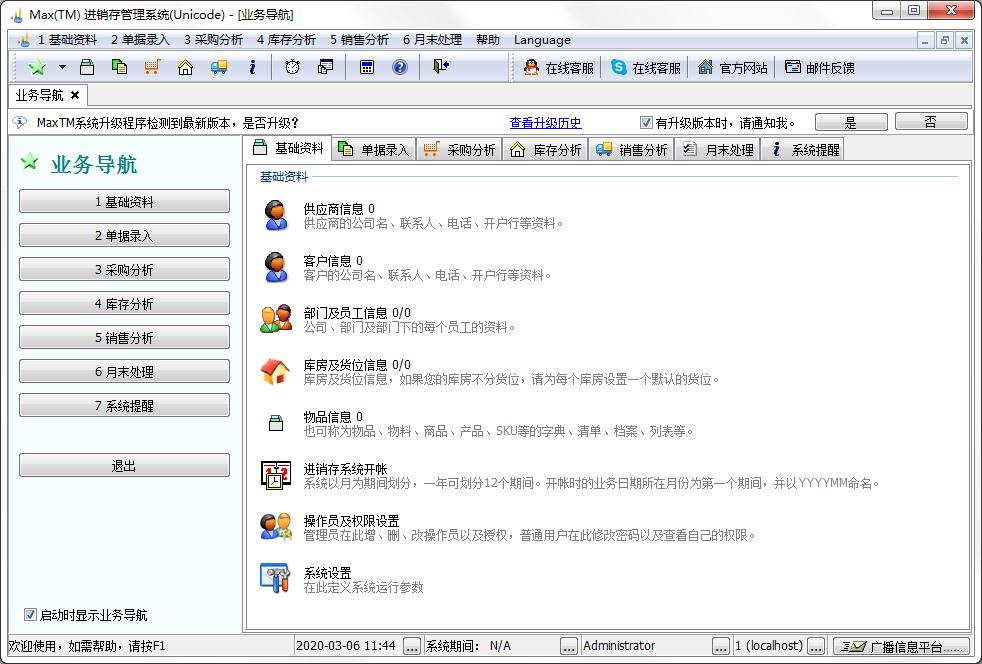Switch to the 库存分析 tab
Viewport: 982px width, 664px height.
pyautogui.click(x=545, y=150)
